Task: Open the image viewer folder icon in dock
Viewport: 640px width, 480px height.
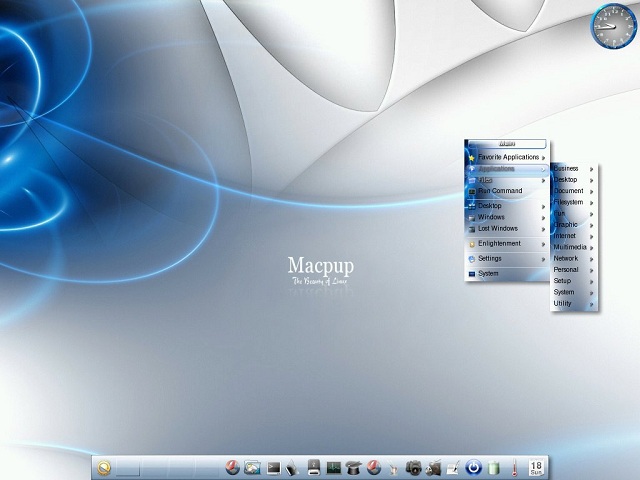Action: coord(252,467)
